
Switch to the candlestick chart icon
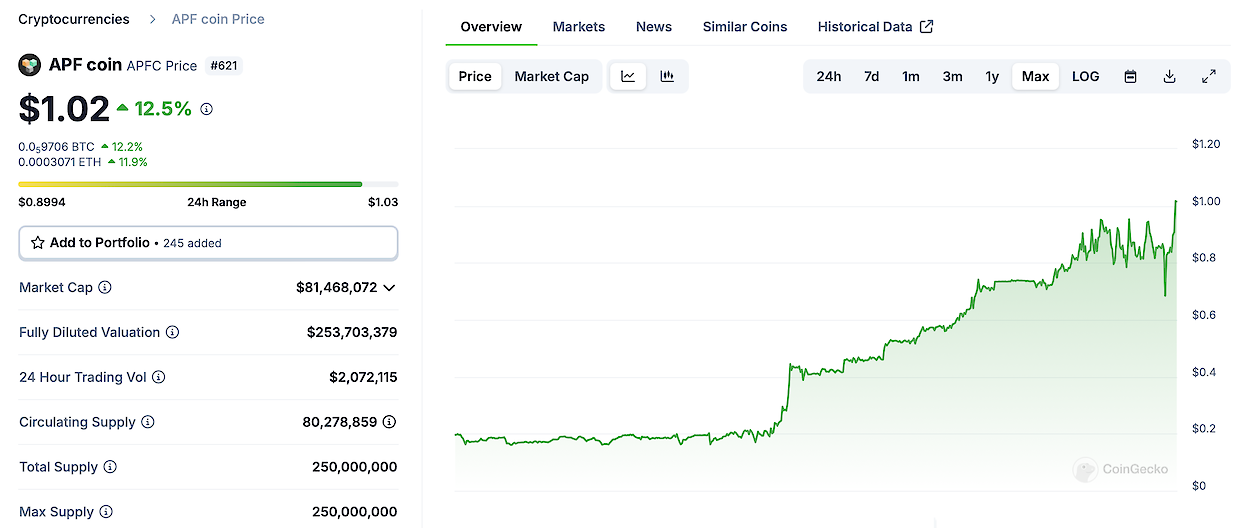(667, 76)
